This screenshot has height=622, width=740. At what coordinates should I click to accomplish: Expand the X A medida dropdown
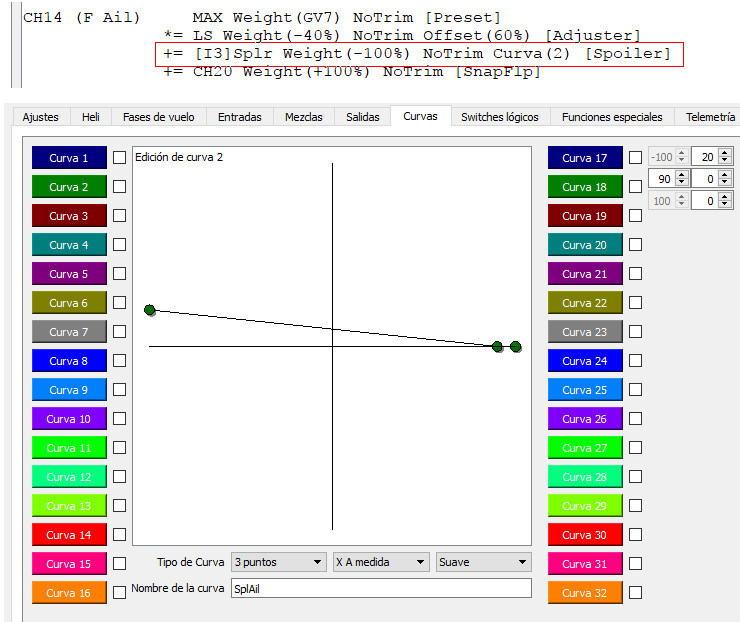pyautogui.click(x=381, y=562)
